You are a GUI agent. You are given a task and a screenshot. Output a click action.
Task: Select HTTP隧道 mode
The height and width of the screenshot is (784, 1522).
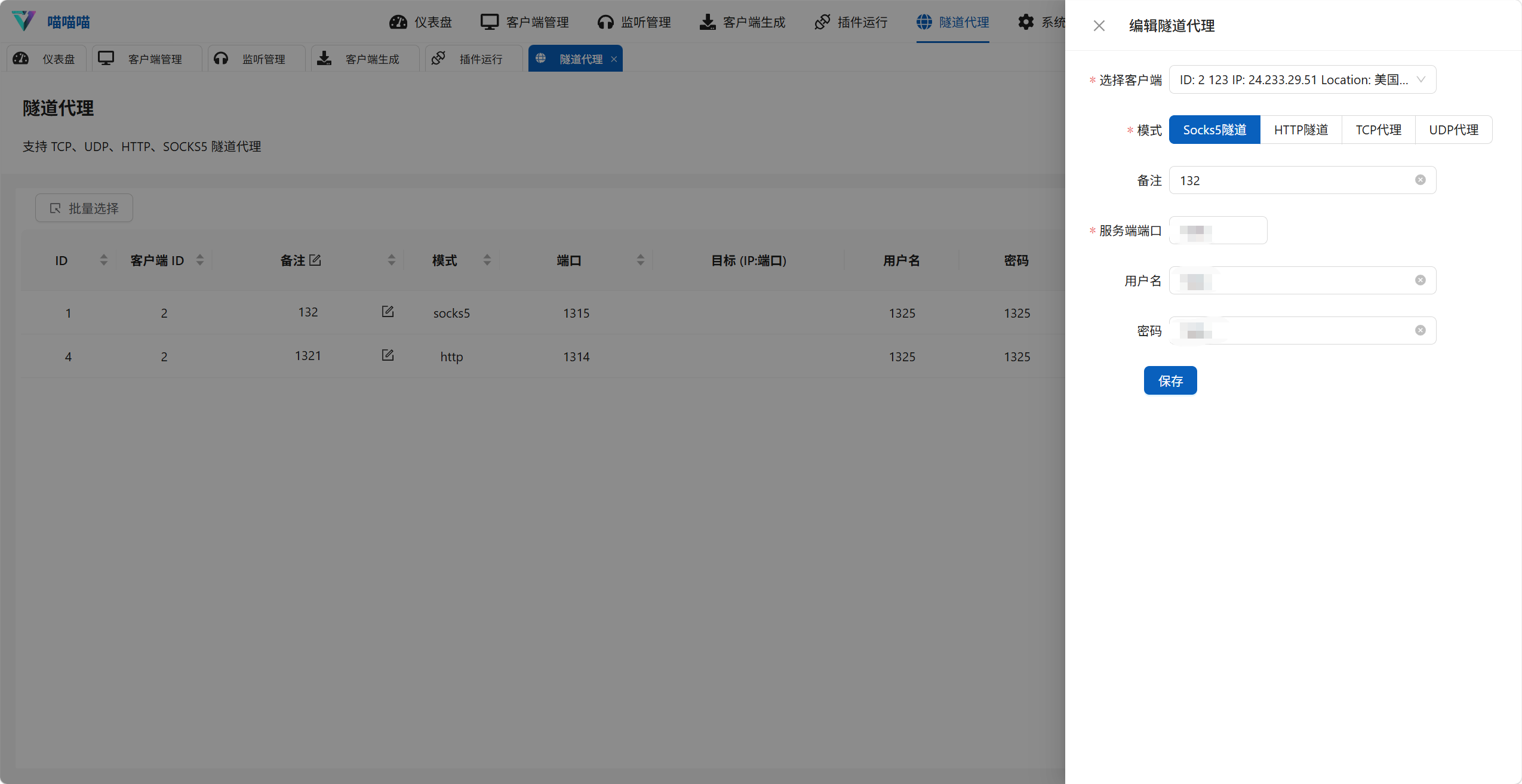pyautogui.click(x=1300, y=130)
